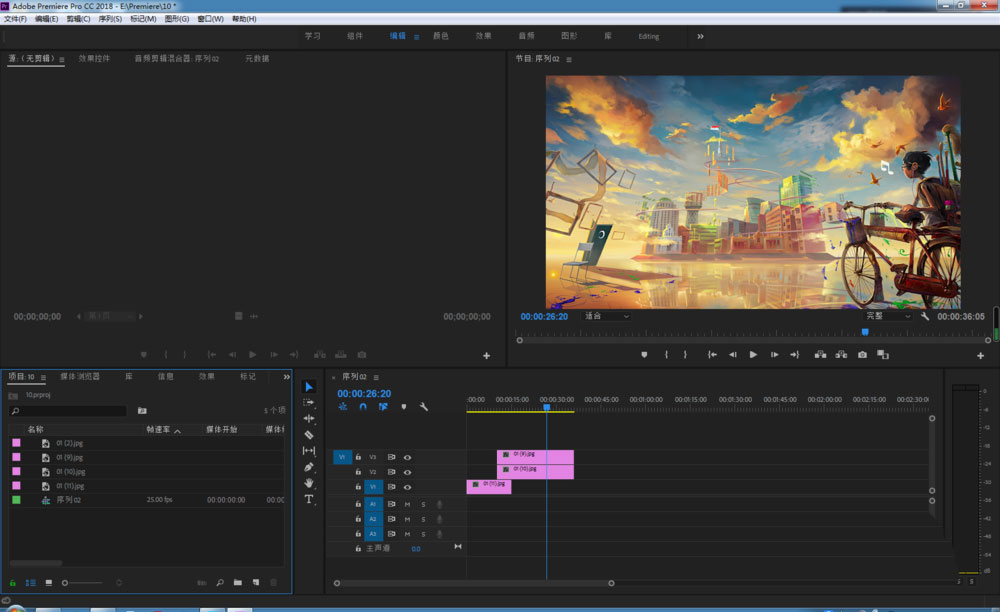
Task: Hide track V1 with eye icon
Action: (x=407, y=487)
